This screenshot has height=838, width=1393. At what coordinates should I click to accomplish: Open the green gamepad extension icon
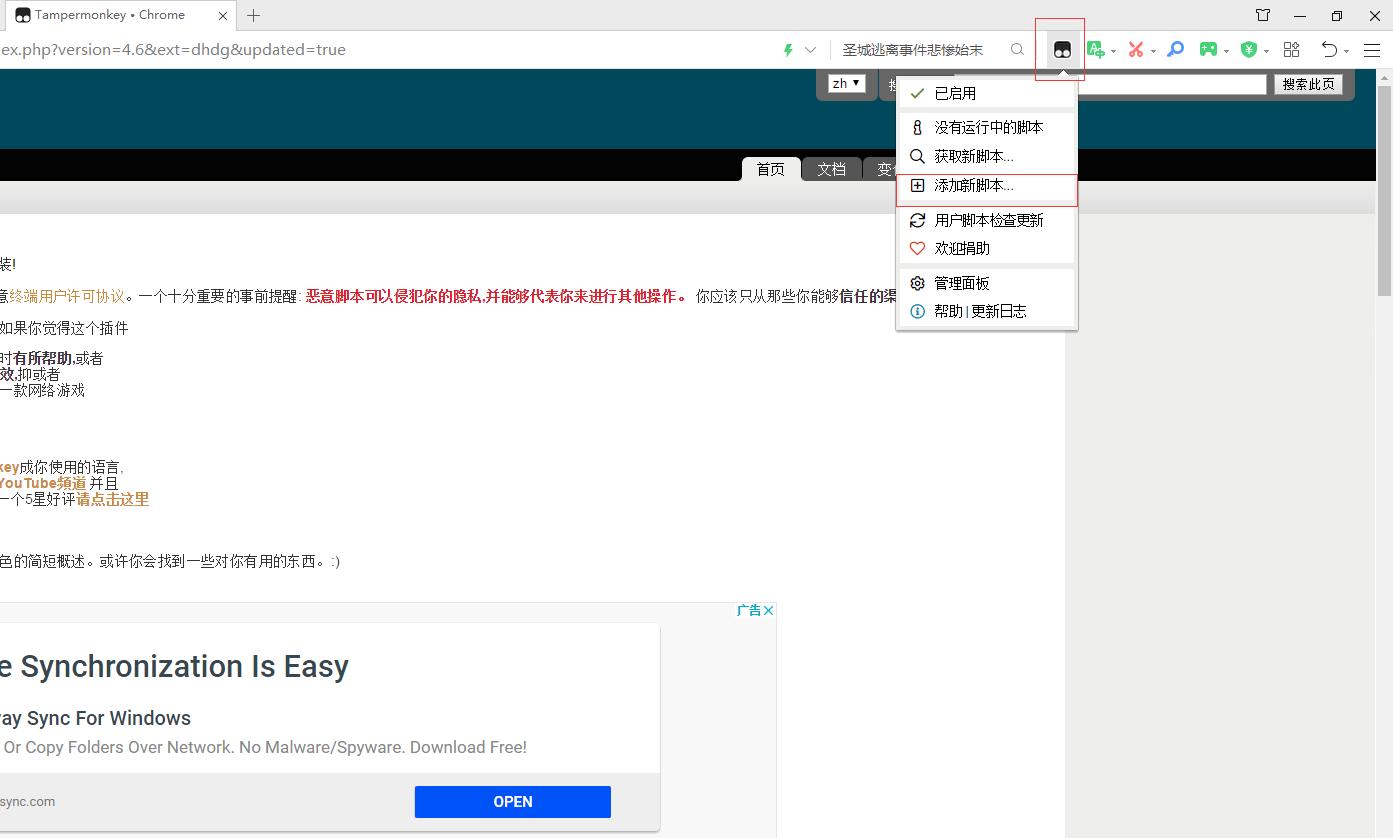(x=1209, y=50)
